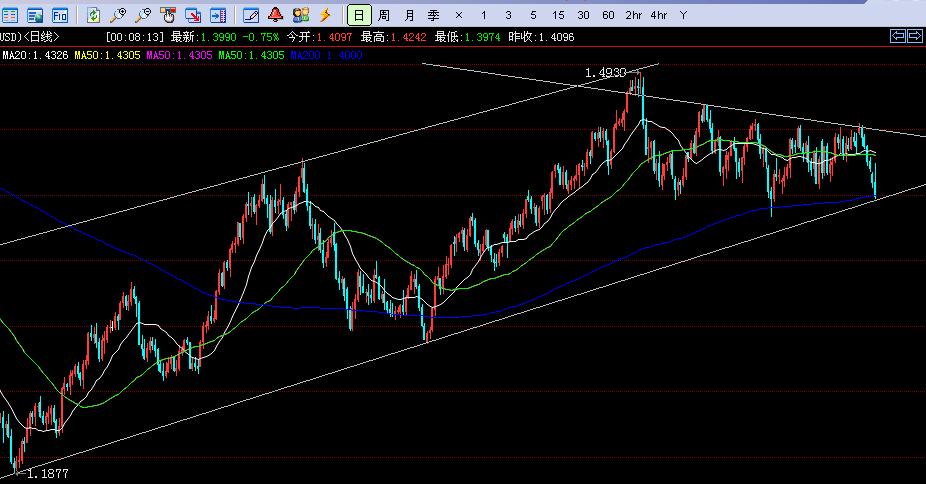Click the lightning bolt quick trade icon
Screen dimensions: 926x484
point(325,15)
